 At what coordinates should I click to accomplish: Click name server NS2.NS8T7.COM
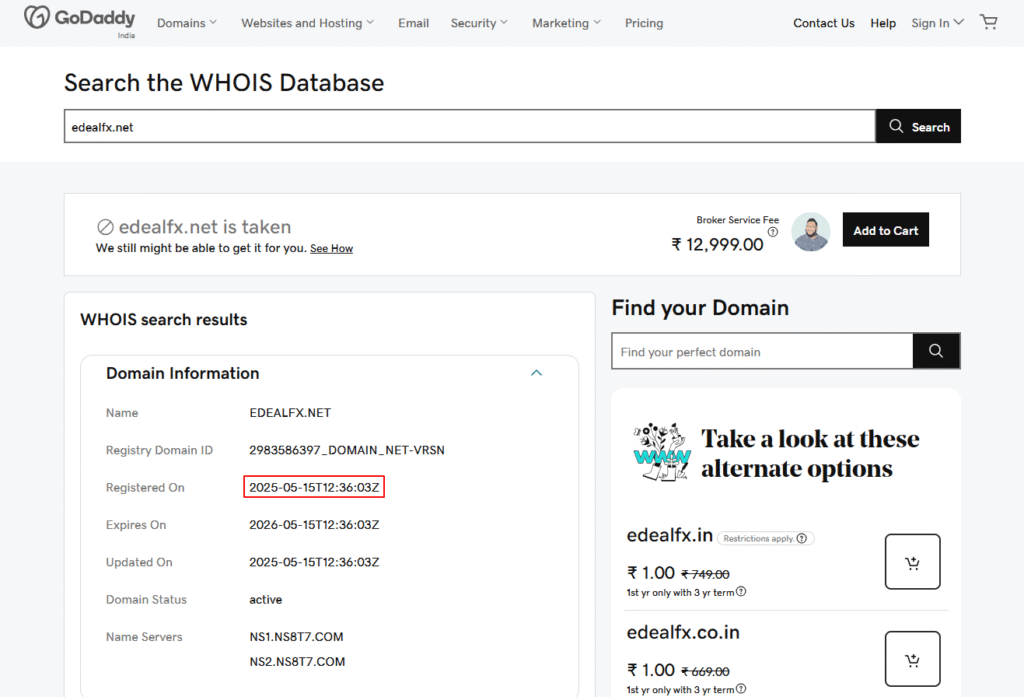point(297,662)
